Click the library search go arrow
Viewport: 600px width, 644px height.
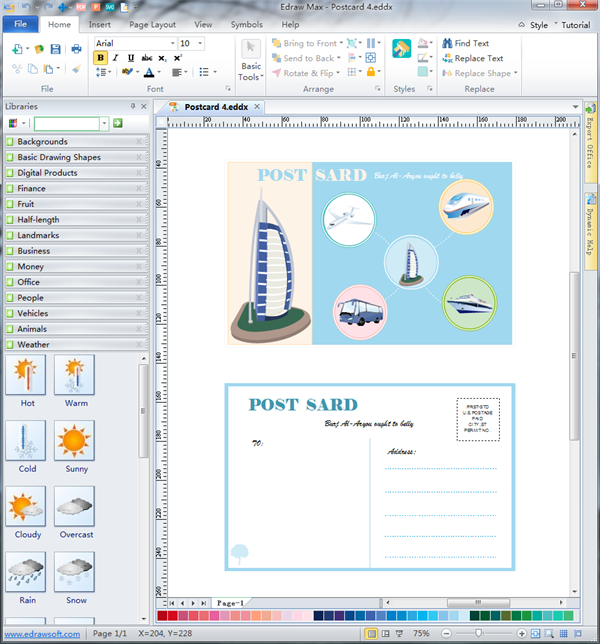[x=118, y=123]
